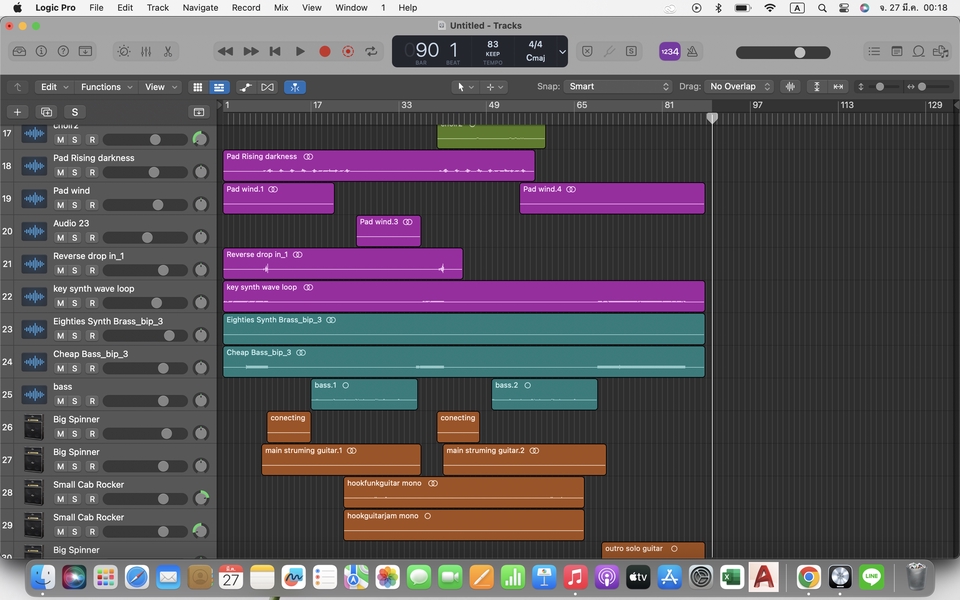Open the Library panel icon
The image size is (960, 600).
(19, 51)
